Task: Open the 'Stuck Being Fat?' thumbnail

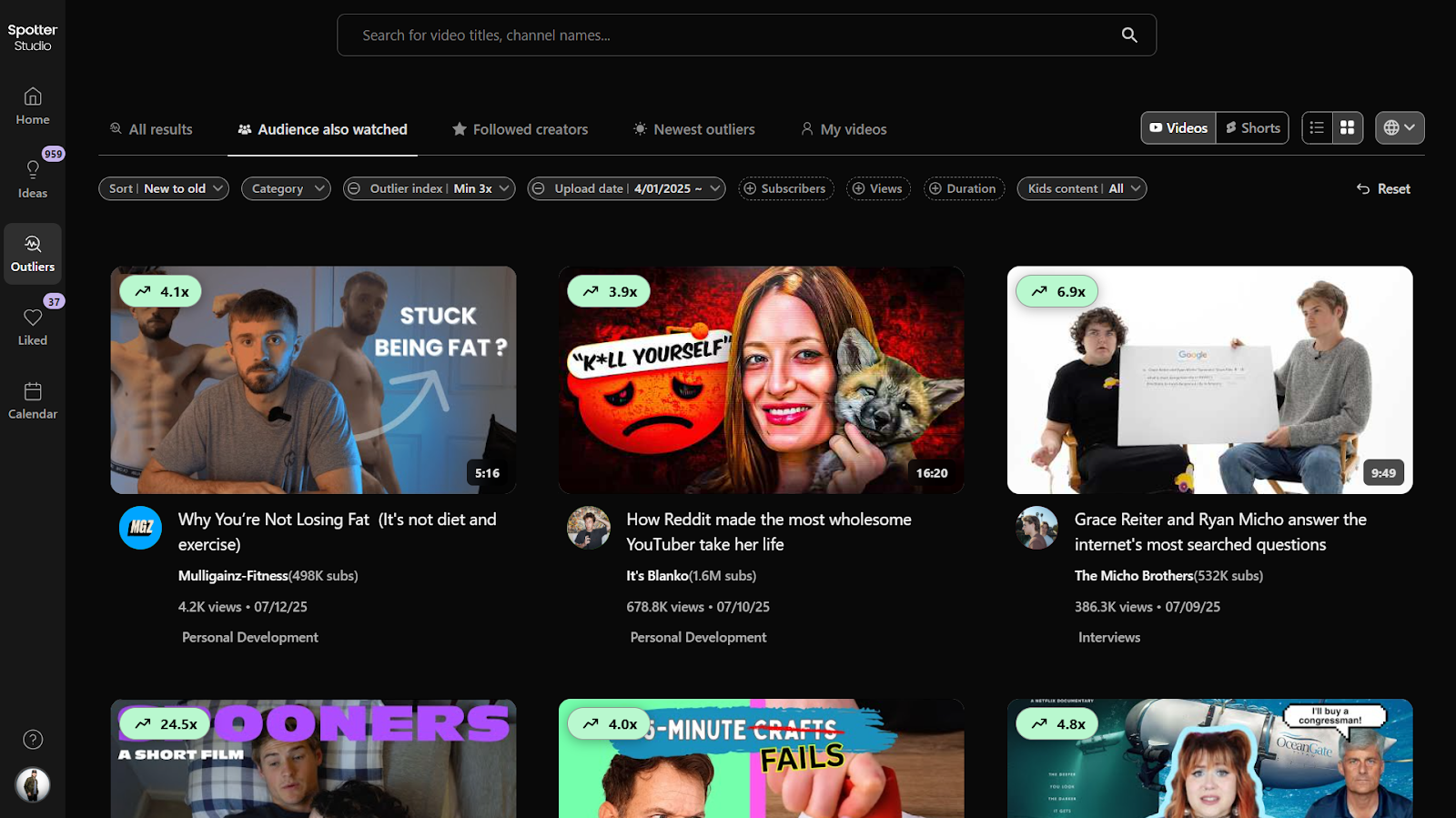Action: [313, 380]
